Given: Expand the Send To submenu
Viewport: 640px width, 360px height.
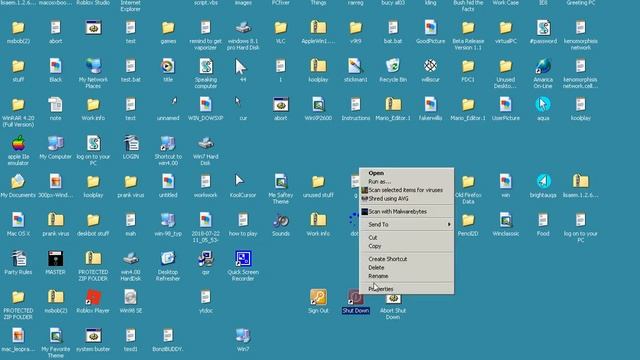Looking at the screenshot, I should click(x=407, y=224).
